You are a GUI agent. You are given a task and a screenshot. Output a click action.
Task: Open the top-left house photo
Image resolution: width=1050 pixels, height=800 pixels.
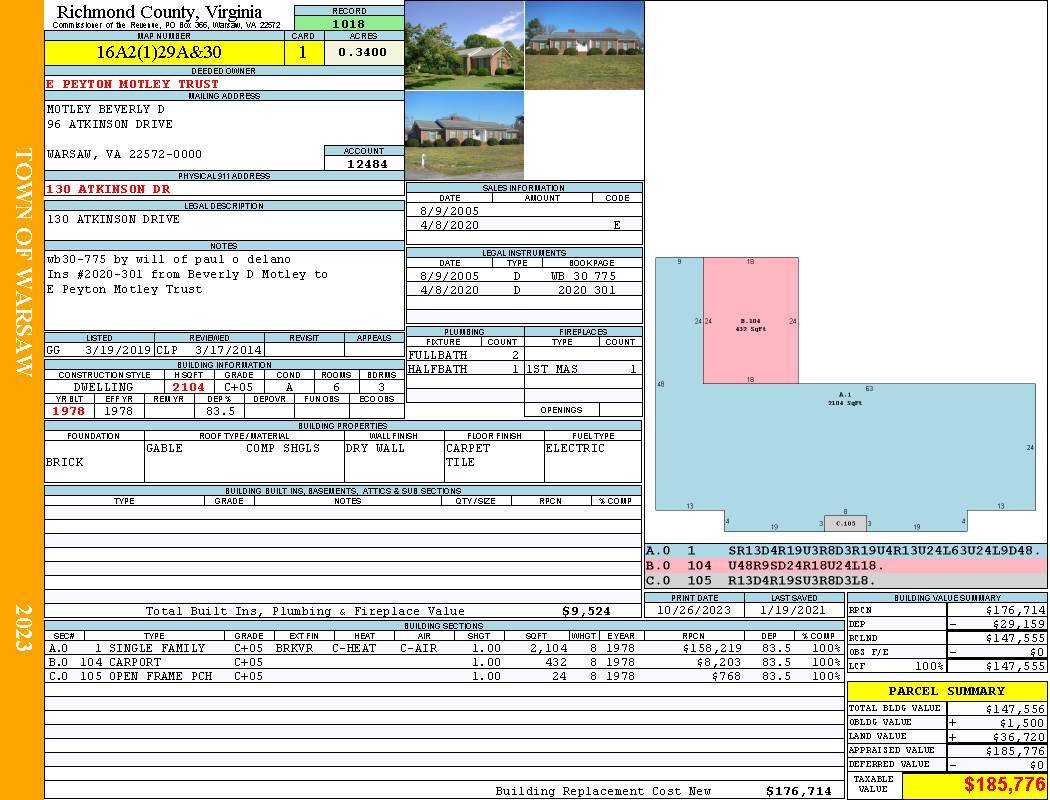click(x=465, y=45)
